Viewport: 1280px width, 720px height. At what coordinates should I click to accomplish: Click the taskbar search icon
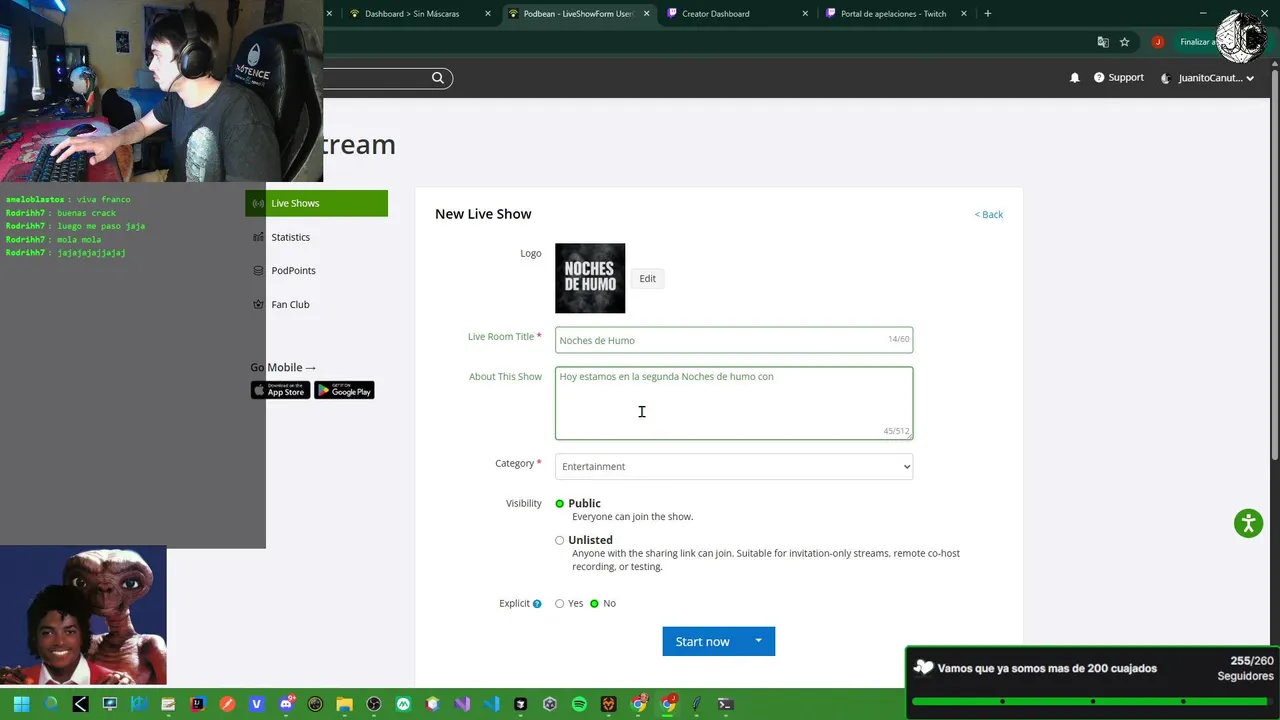(x=51, y=704)
